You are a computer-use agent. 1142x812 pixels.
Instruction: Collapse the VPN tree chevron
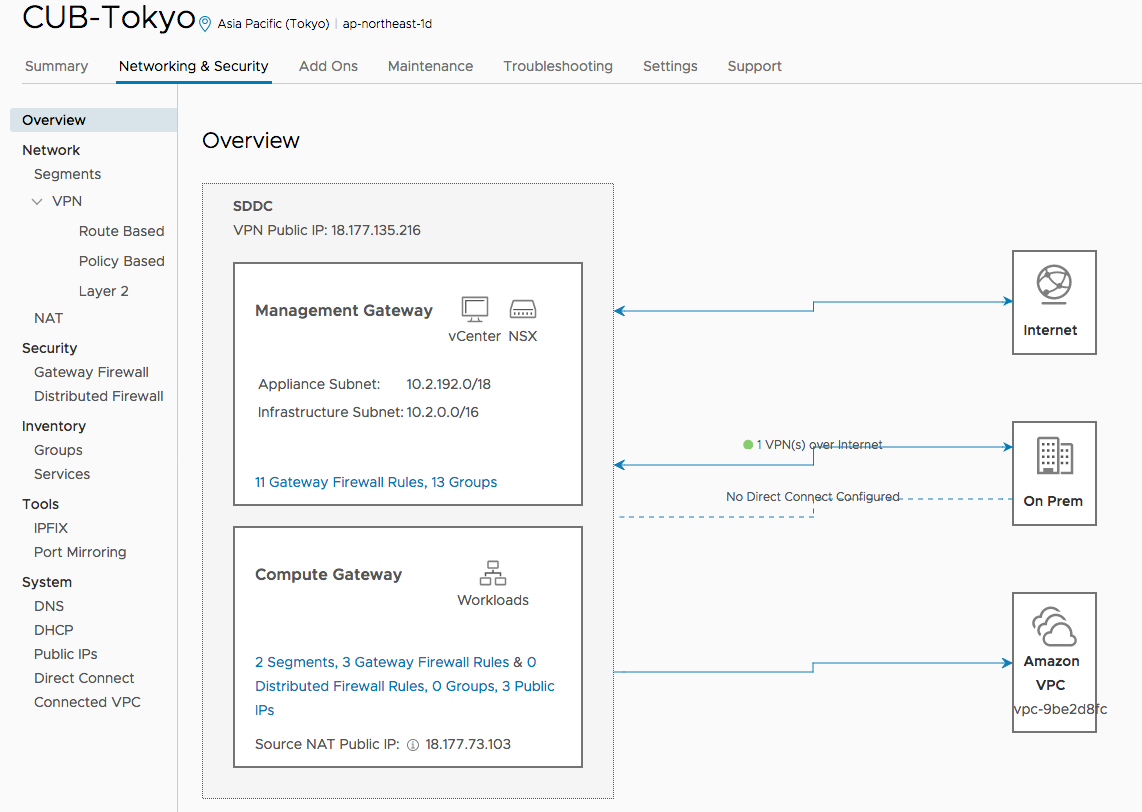point(37,202)
